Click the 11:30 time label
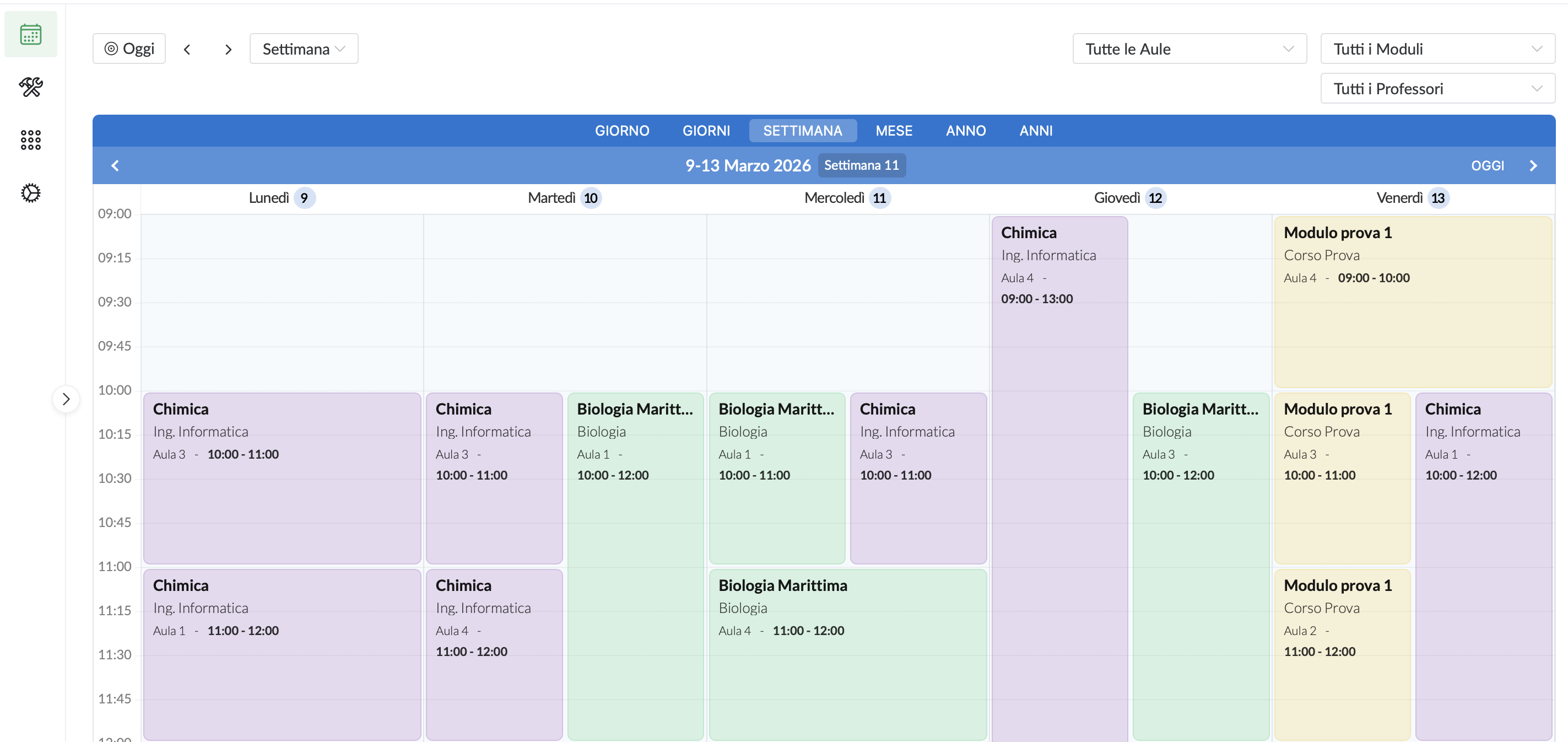 [115, 655]
